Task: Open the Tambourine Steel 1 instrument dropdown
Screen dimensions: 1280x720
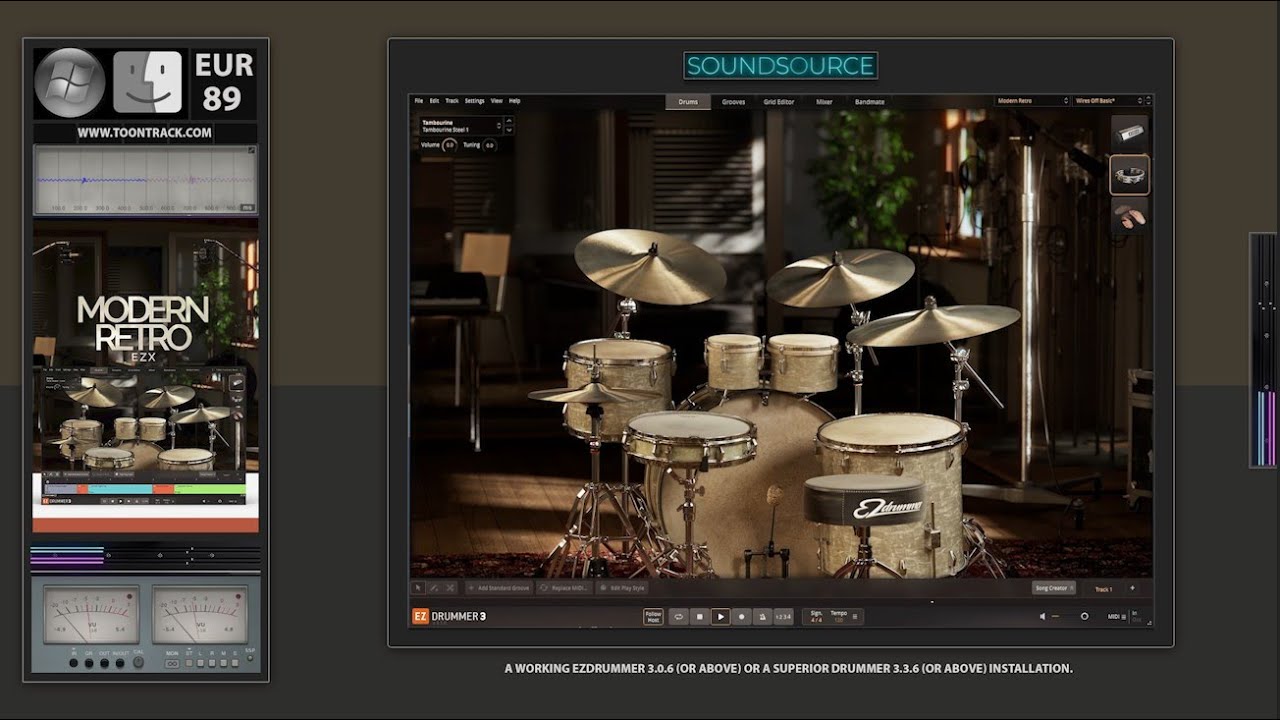Action: [x=460, y=126]
